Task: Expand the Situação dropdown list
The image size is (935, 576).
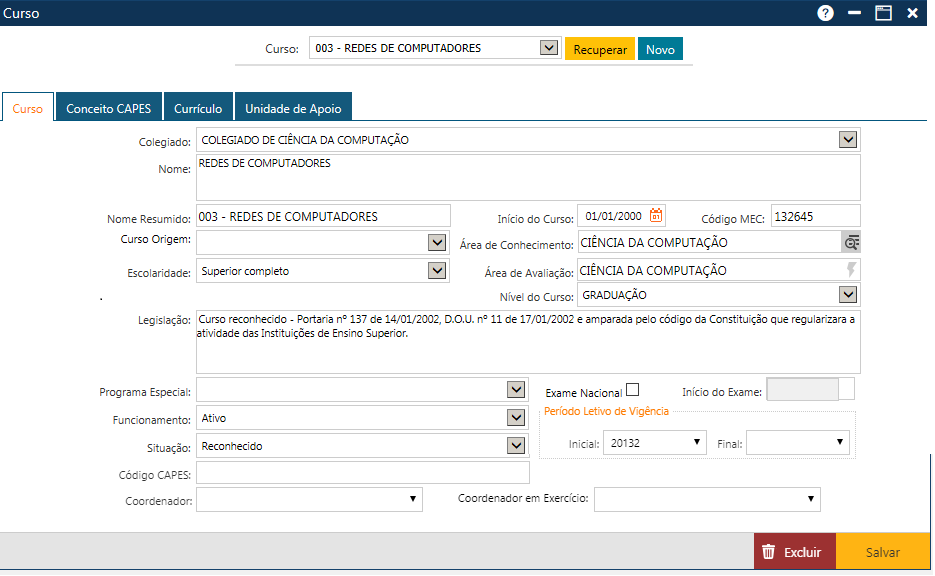Action: [x=516, y=446]
